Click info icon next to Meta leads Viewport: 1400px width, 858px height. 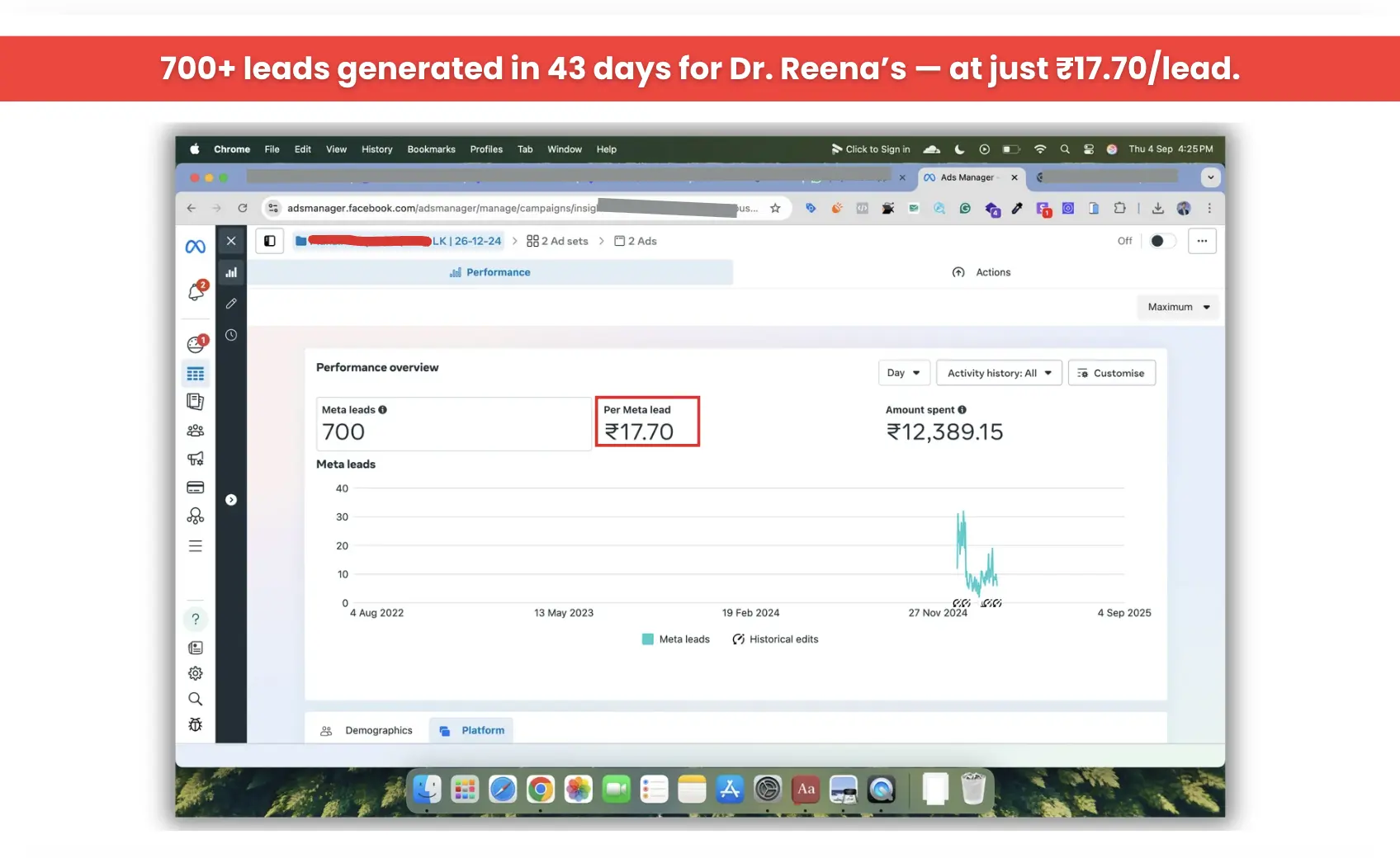coord(382,410)
